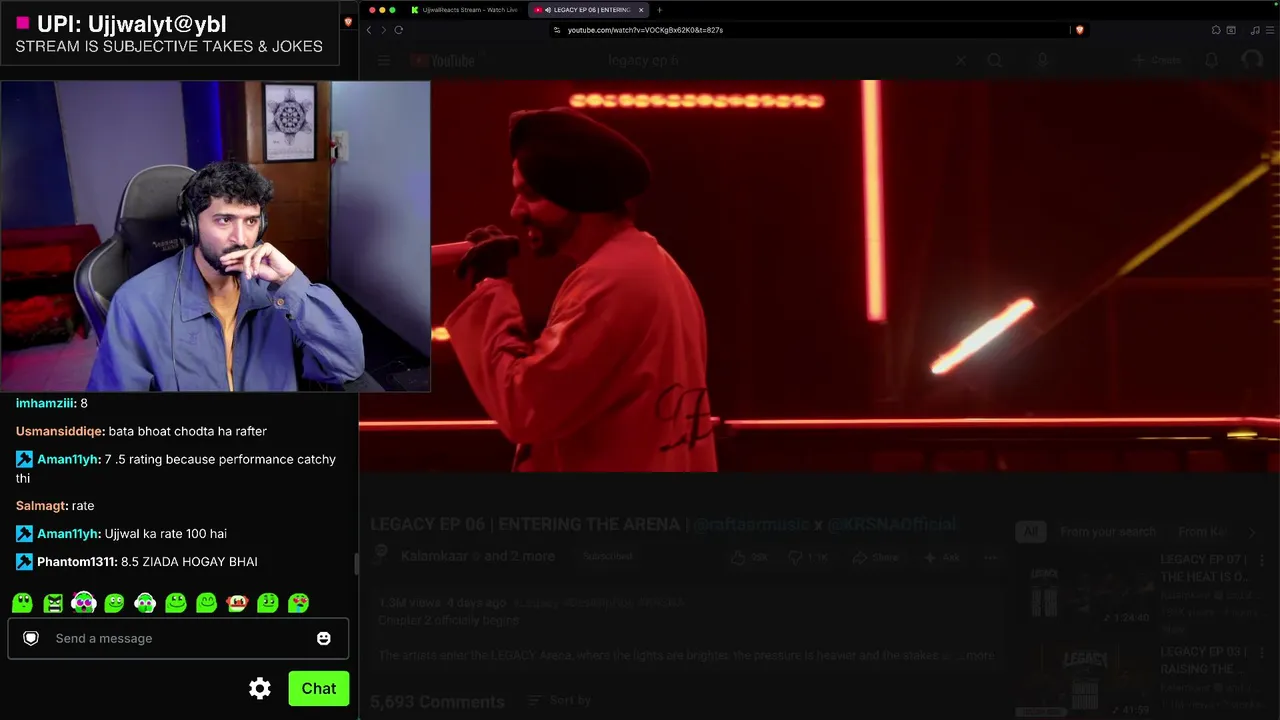Viewport: 1280px width, 720px height.
Task: Dislike the LEGACY EP 06 video
Action: coord(806,557)
